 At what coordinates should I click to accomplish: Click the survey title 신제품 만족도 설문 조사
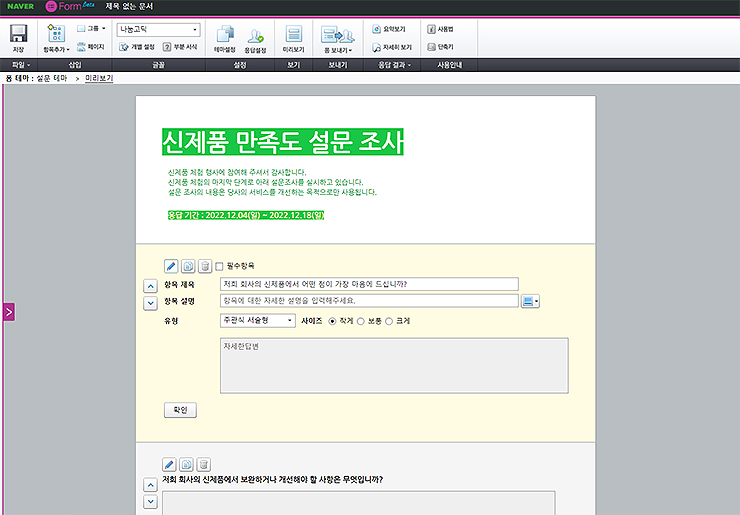(x=283, y=142)
